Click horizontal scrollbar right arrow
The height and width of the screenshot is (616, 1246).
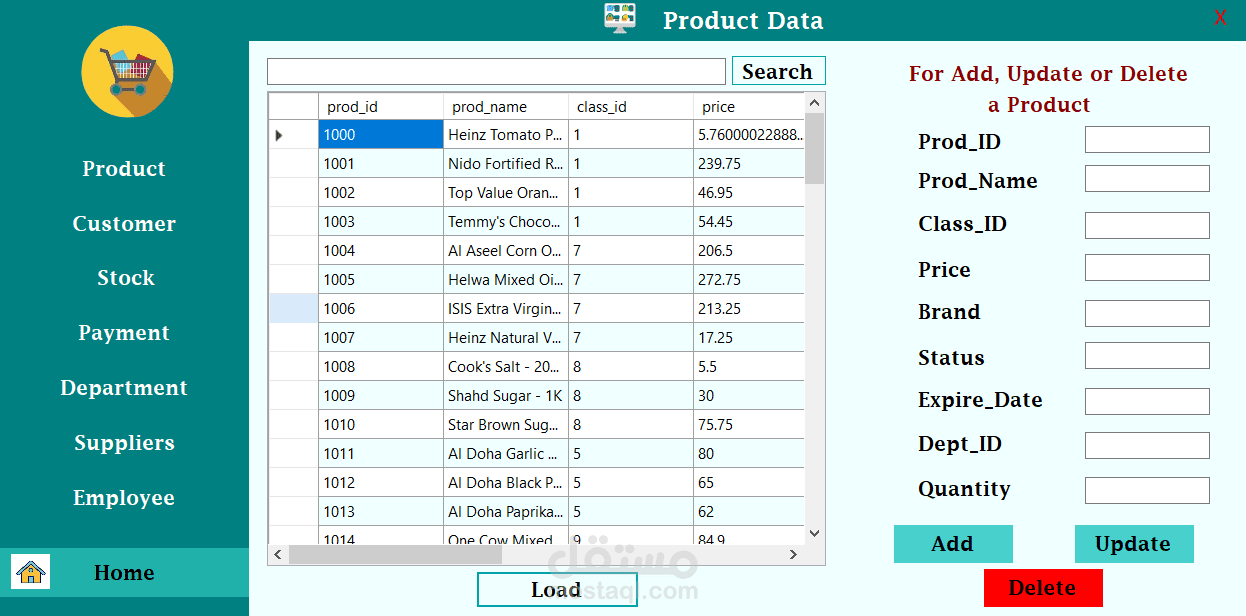coord(793,554)
